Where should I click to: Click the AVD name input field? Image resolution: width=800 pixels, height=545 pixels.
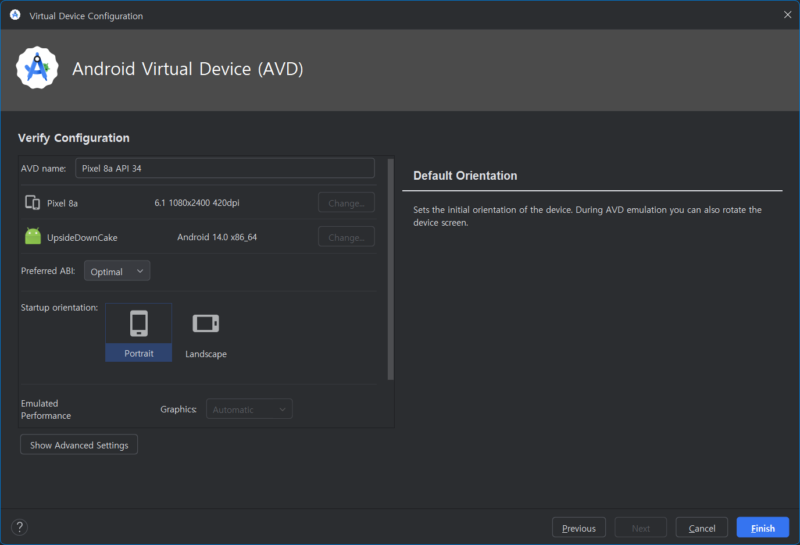coord(225,168)
